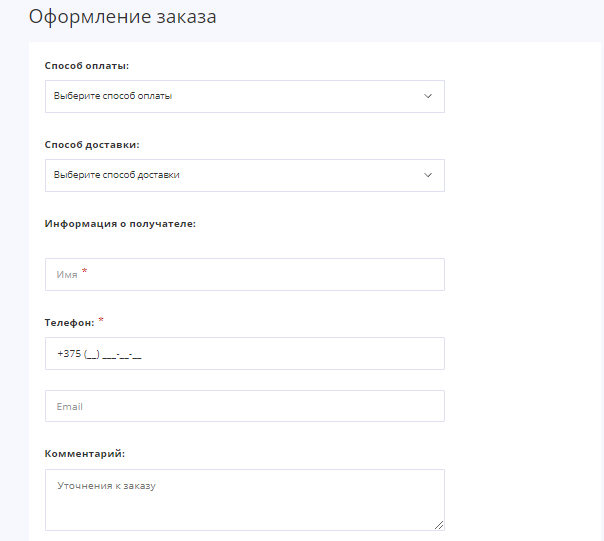This screenshot has width=604, height=541.
Task: Select the Email input field
Action: pos(244,406)
